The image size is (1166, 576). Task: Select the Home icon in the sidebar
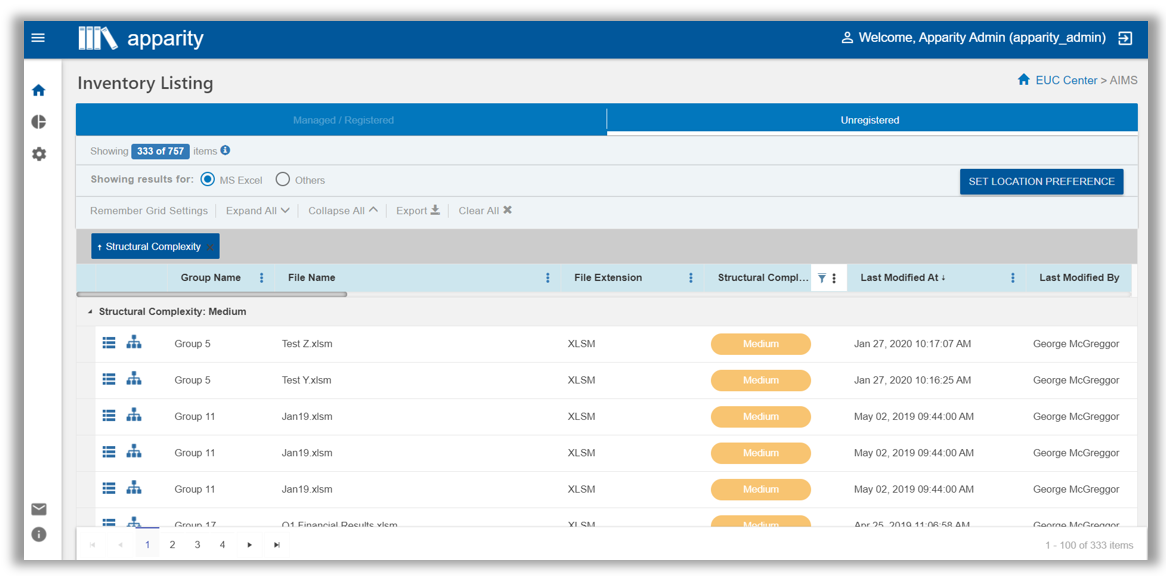tap(38, 89)
